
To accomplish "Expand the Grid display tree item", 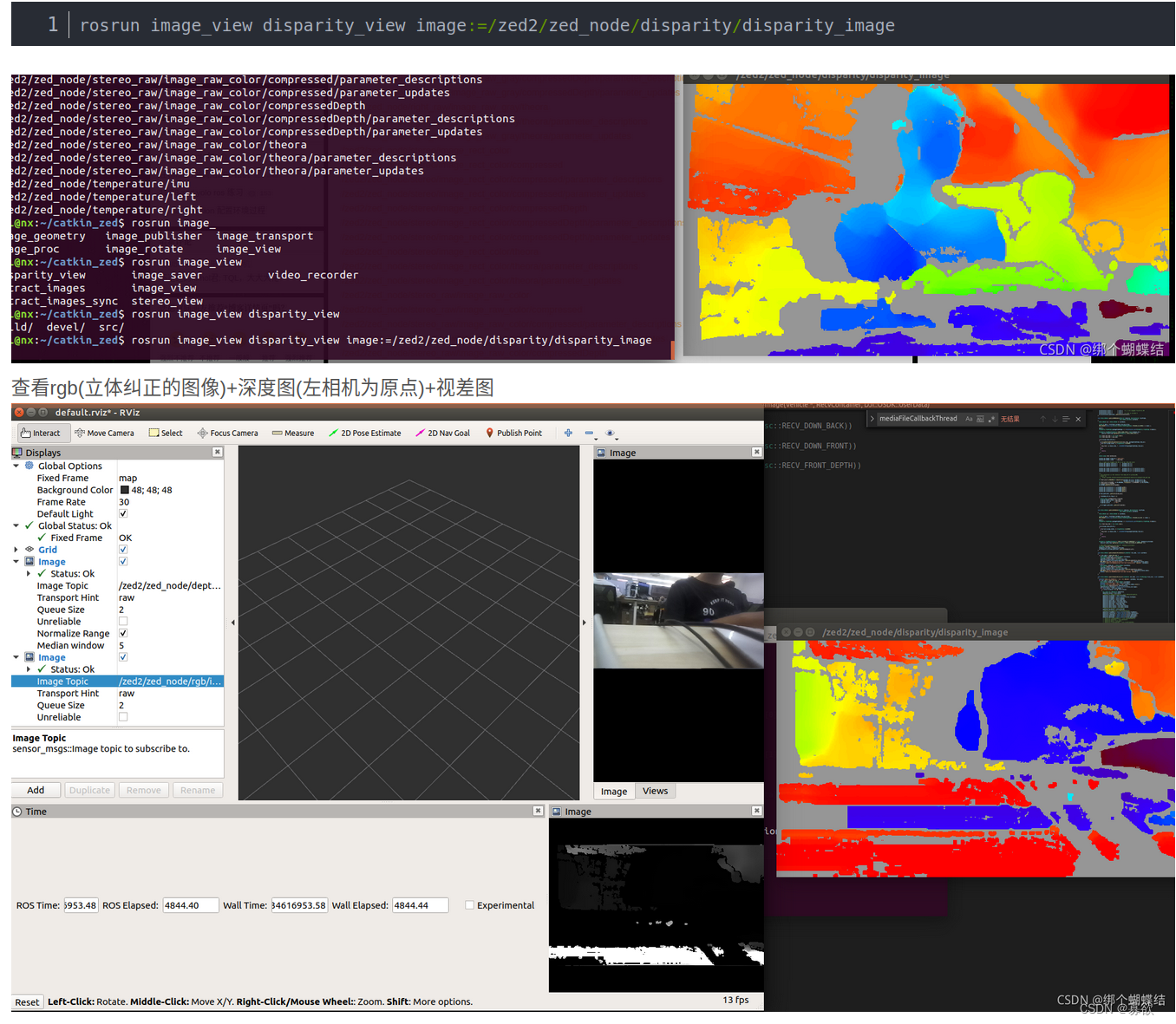I will [x=15, y=549].
